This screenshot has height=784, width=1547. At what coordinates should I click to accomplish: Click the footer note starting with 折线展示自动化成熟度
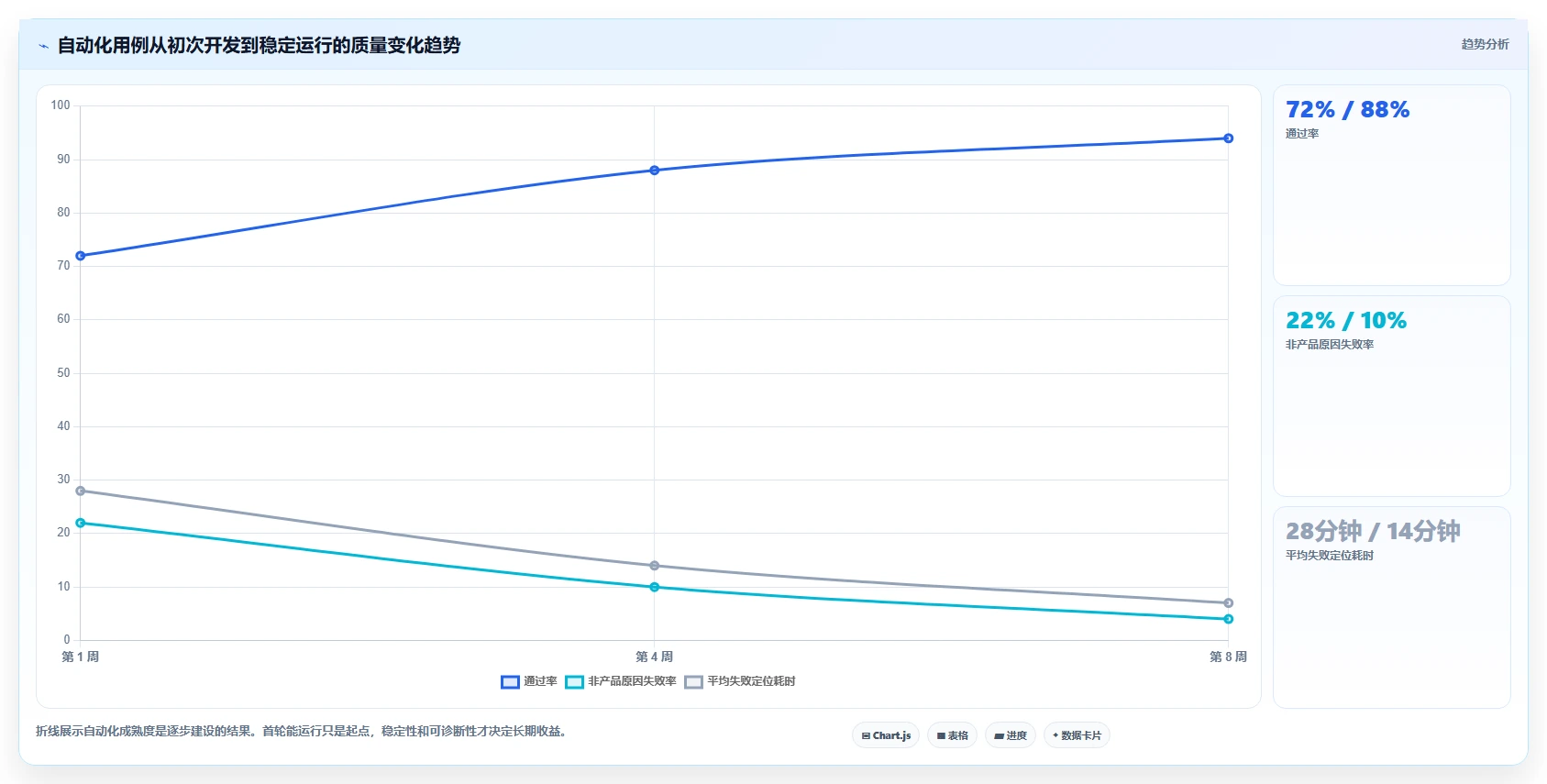point(302,732)
